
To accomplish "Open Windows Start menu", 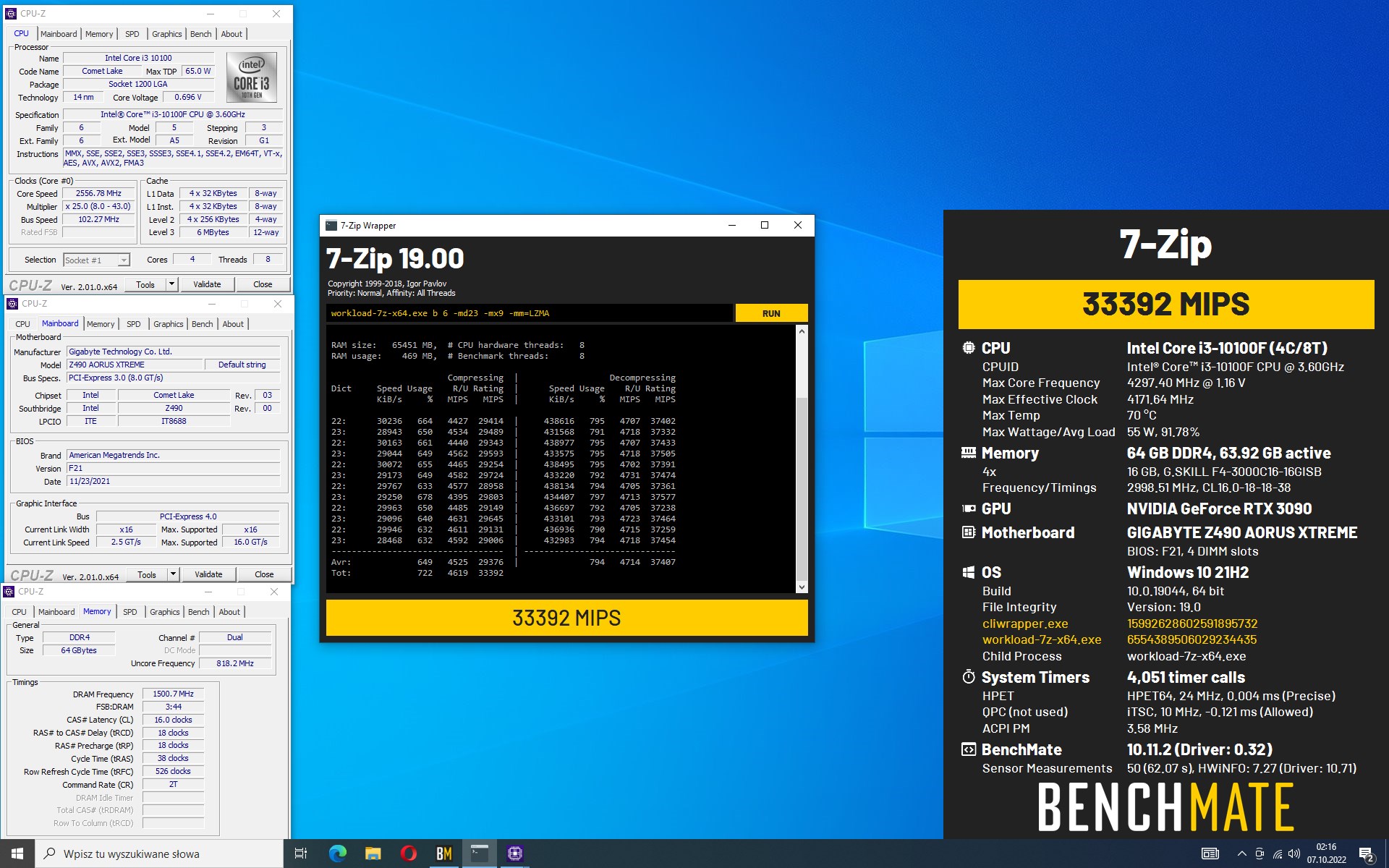I will 17,854.
